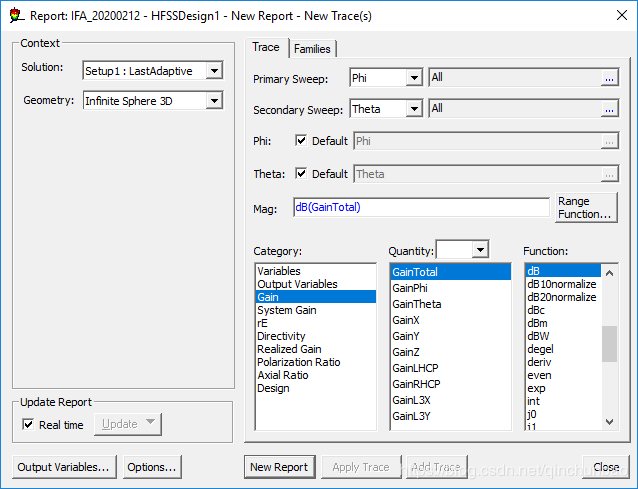Select GainX quantity
The image size is (638, 489).
coord(451,320)
